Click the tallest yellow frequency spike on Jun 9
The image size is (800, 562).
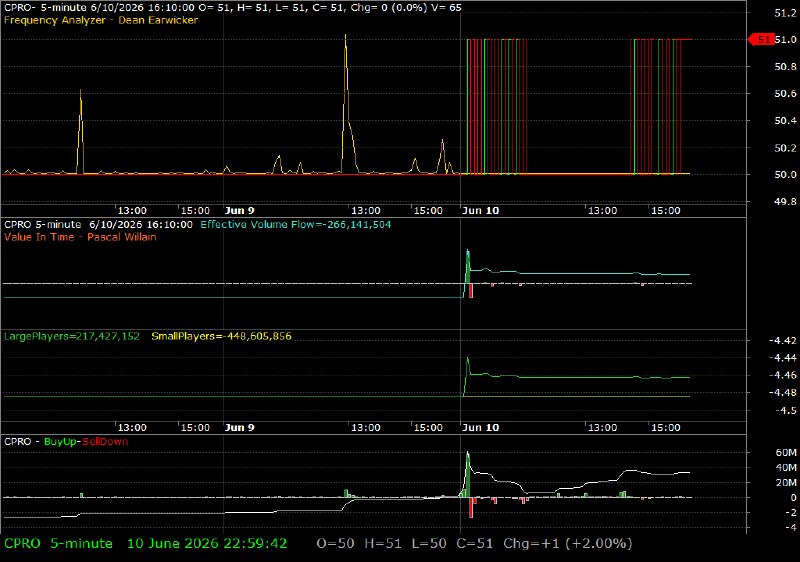(x=346, y=102)
